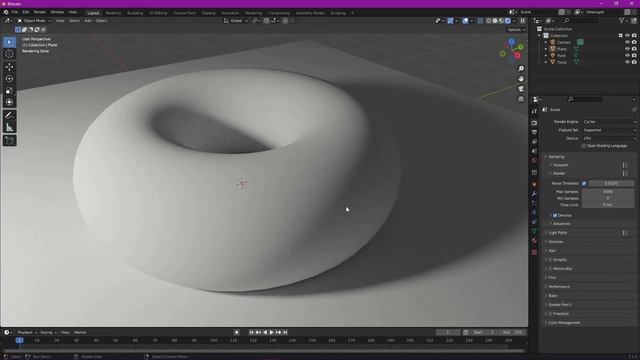
Task: Switch orthographic/perspective grid icon
Action: point(521,99)
